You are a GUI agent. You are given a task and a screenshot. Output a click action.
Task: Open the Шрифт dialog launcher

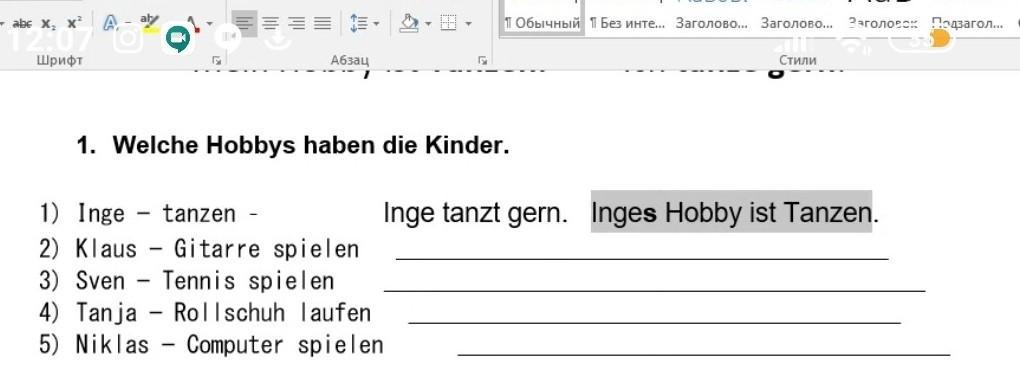(217, 61)
